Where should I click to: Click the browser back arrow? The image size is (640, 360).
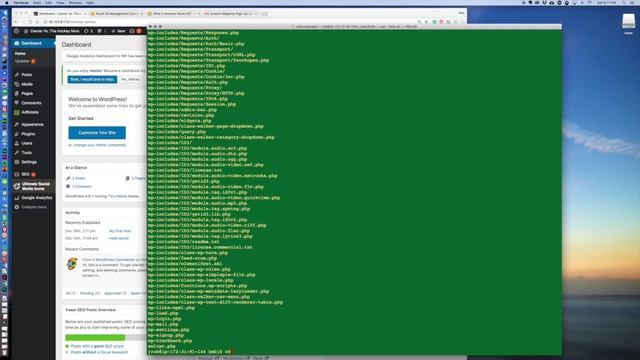coord(16,22)
